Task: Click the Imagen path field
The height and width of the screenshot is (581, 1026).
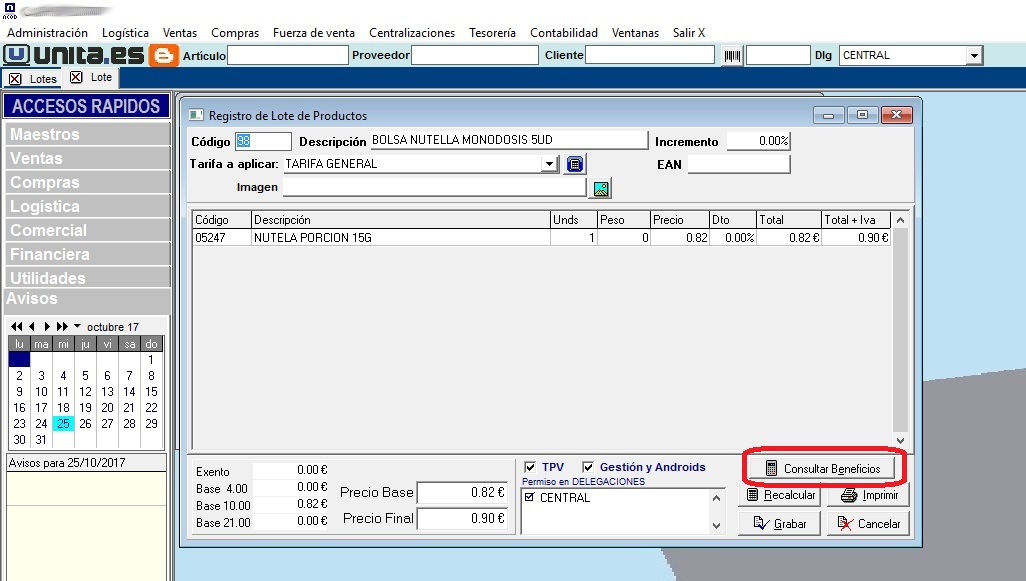Action: pos(434,187)
